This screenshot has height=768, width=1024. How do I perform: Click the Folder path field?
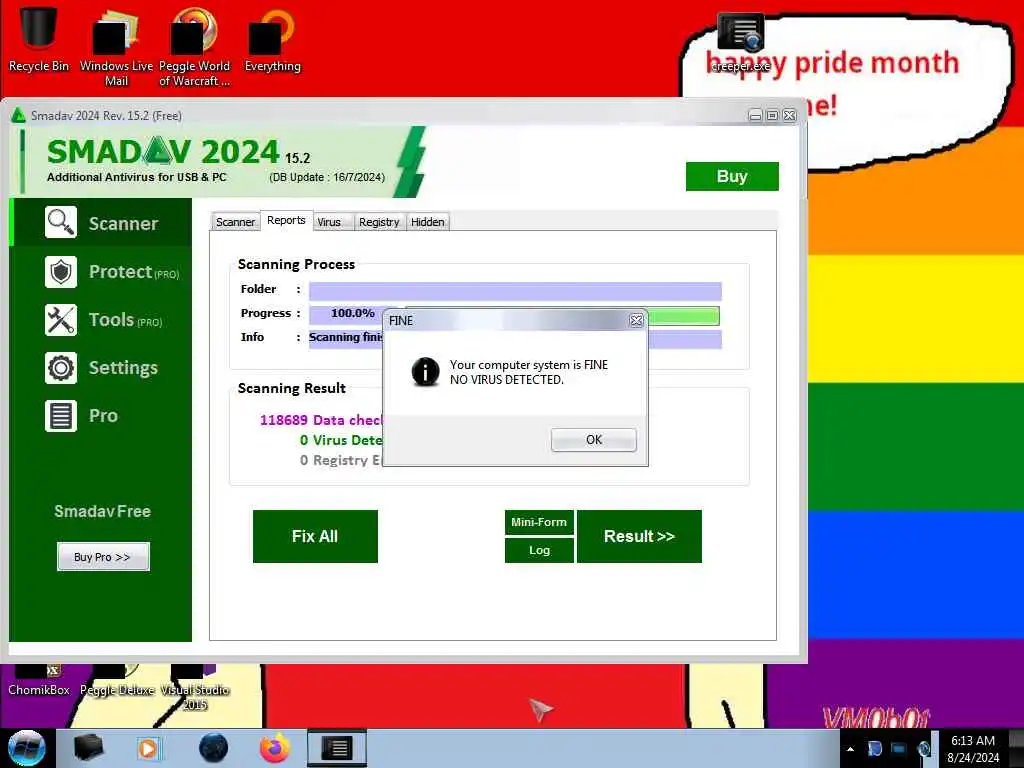(x=515, y=291)
